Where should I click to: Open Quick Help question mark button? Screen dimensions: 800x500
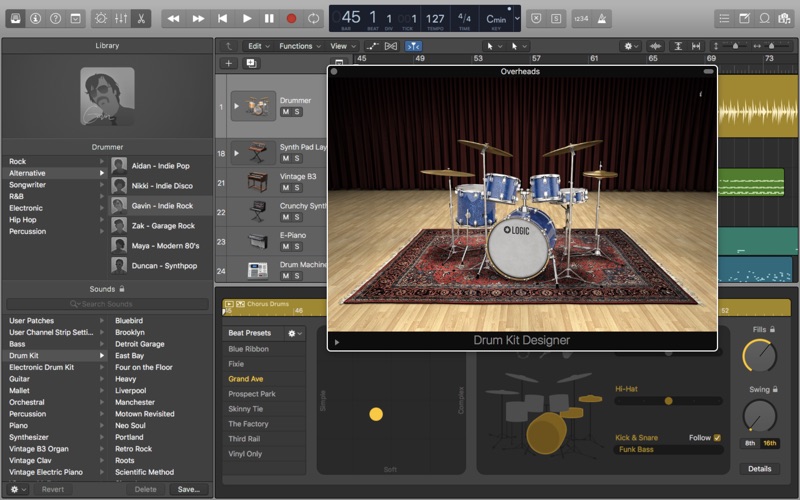55,19
